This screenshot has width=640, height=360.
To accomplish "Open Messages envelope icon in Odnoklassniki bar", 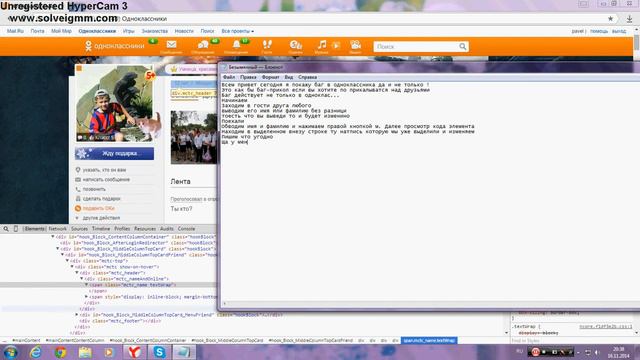I will [x=171, y=45].
